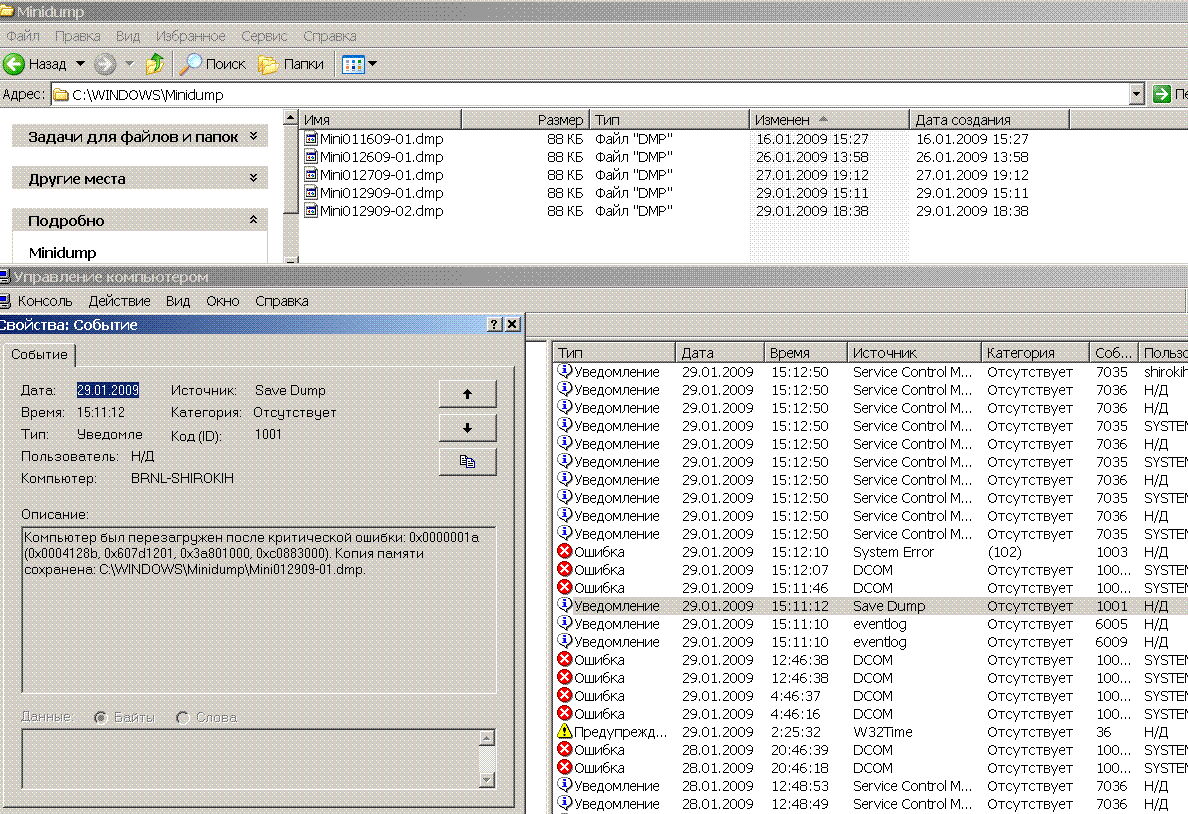This screenshot has height=814, width=1188.
Task: Select the Событие tab in properties dialog
Action: click(x=39, y=355)
